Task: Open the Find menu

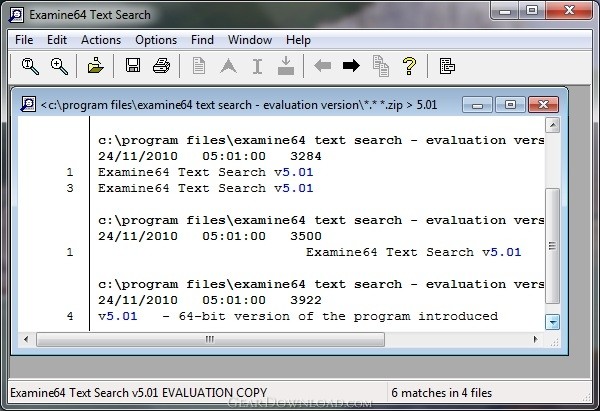Action: point(202,40)
